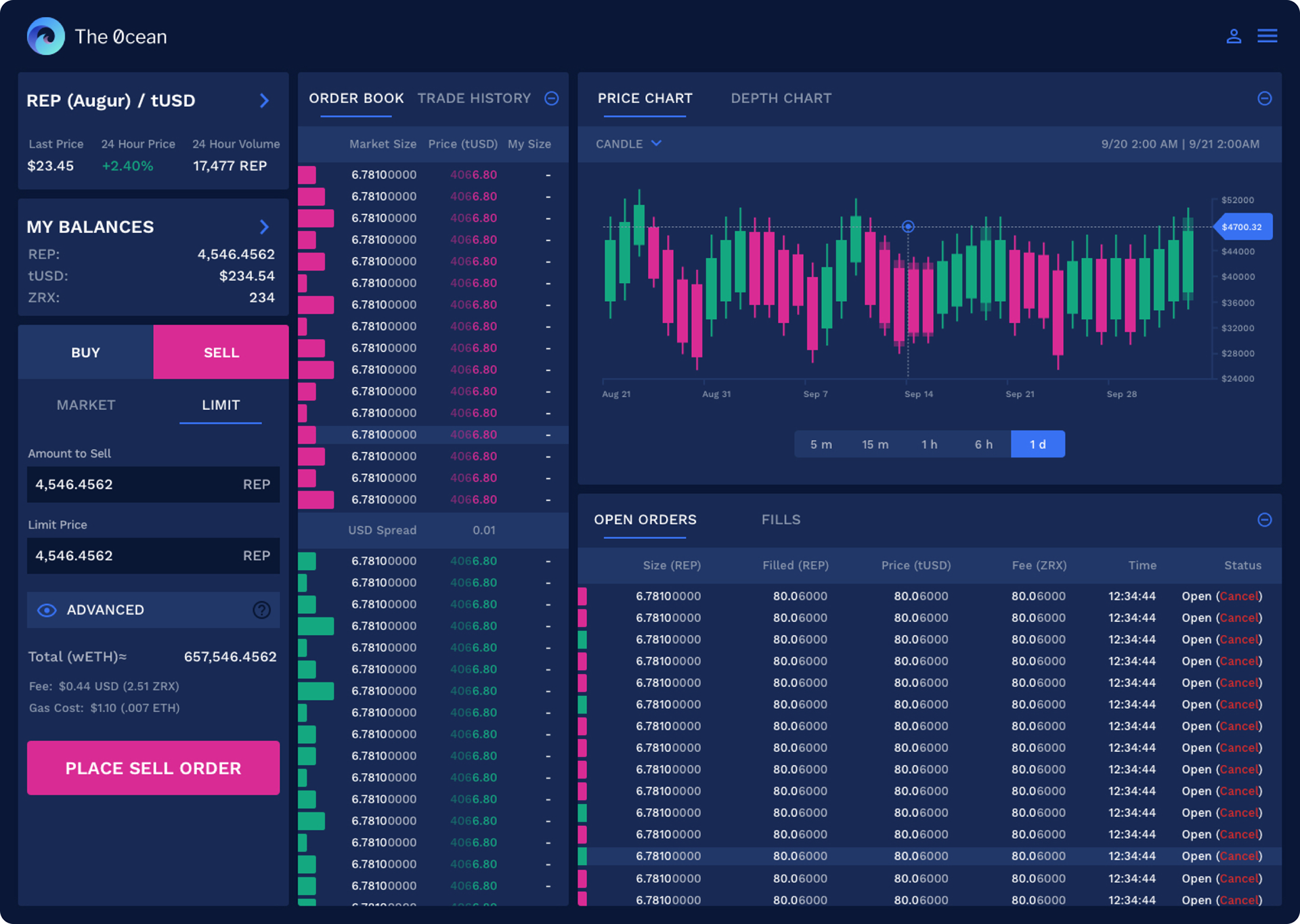Viewport: 1300px width, 924px height.
Task: Switch to the BUY side
Action: 85,352
